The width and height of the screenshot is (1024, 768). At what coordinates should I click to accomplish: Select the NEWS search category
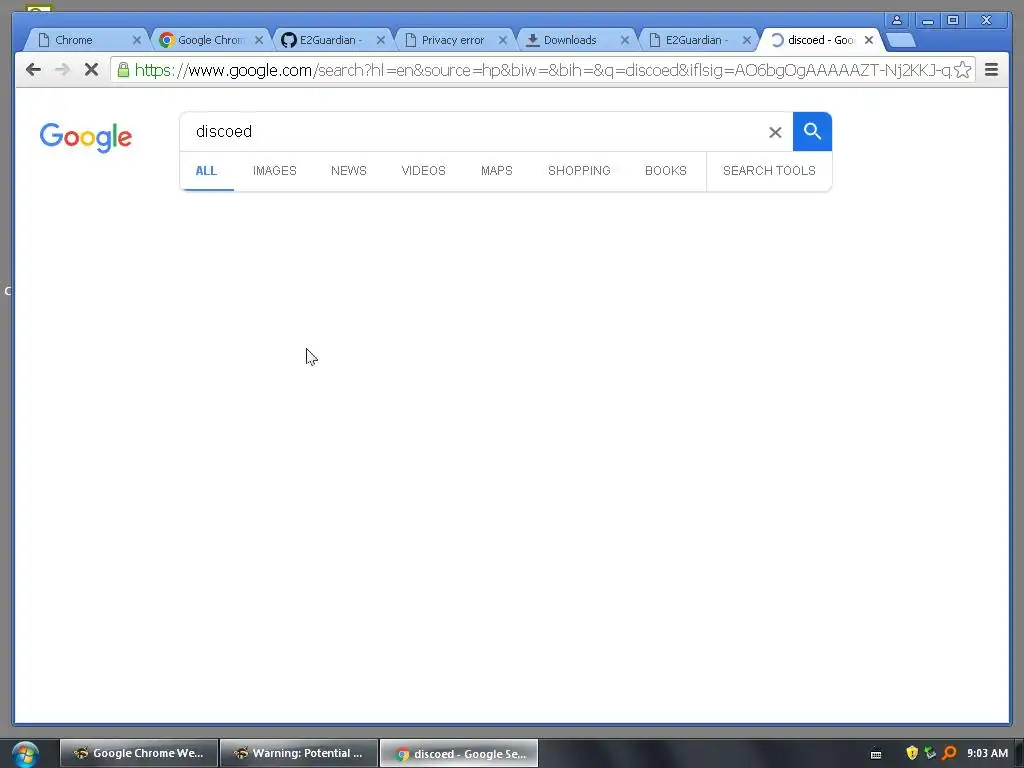point(349,170)
